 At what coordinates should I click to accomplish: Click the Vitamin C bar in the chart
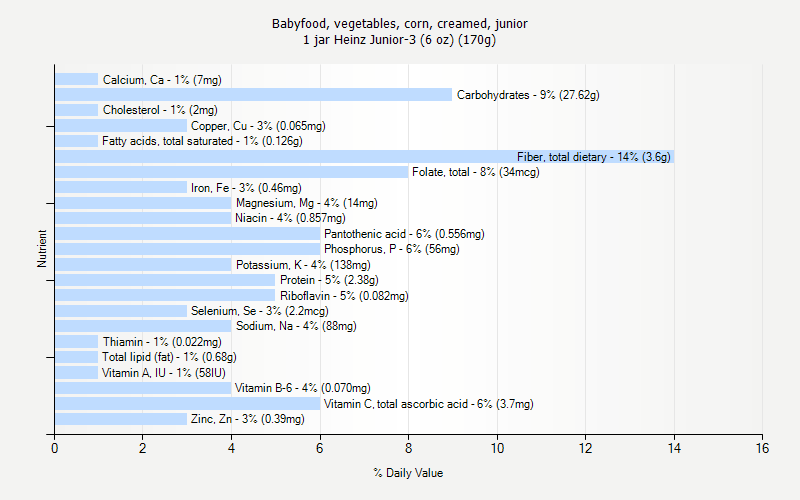click(x=188, y=404)
